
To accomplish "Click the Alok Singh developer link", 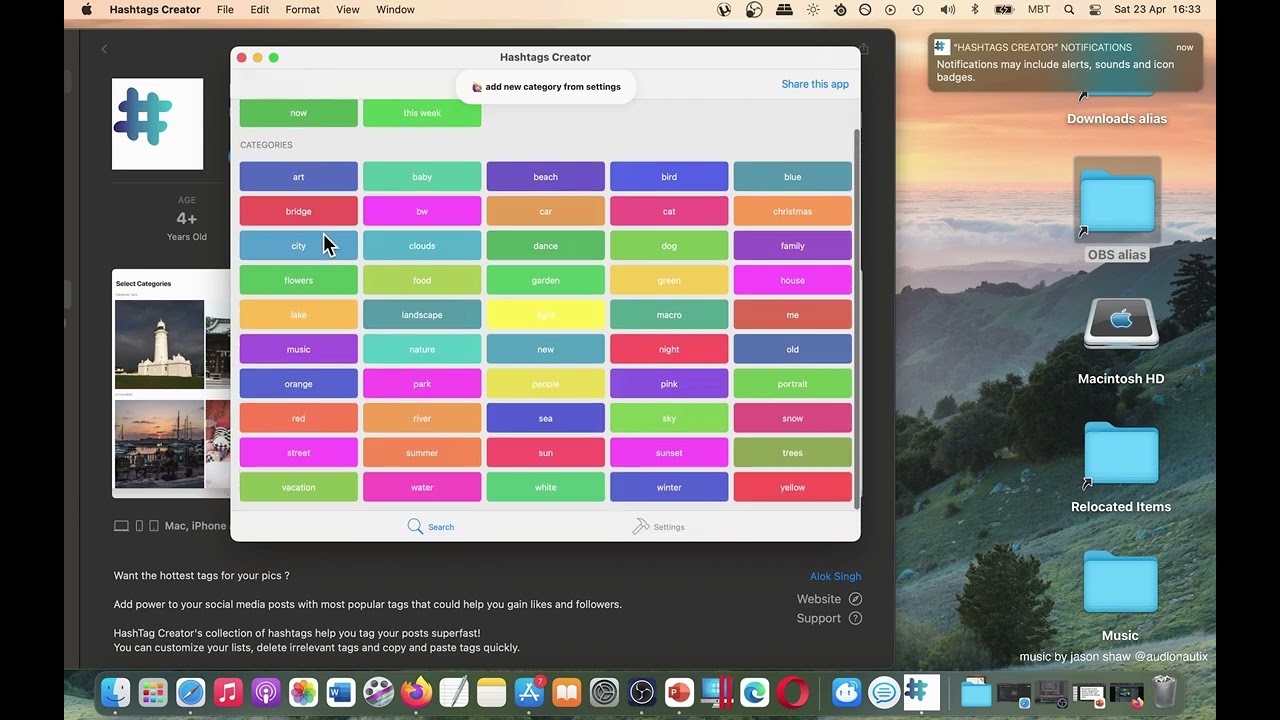I will click(x=835, y=576).
